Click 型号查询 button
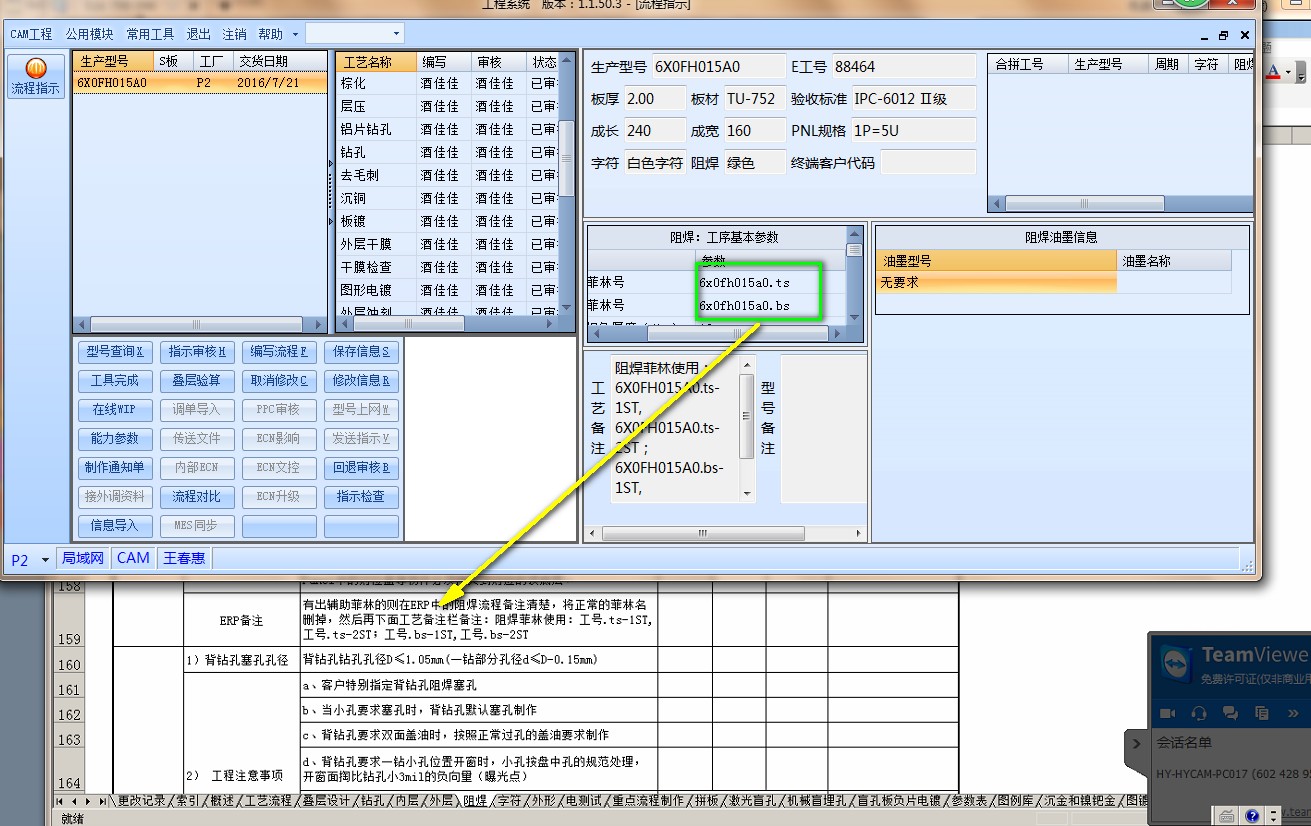 117,352
